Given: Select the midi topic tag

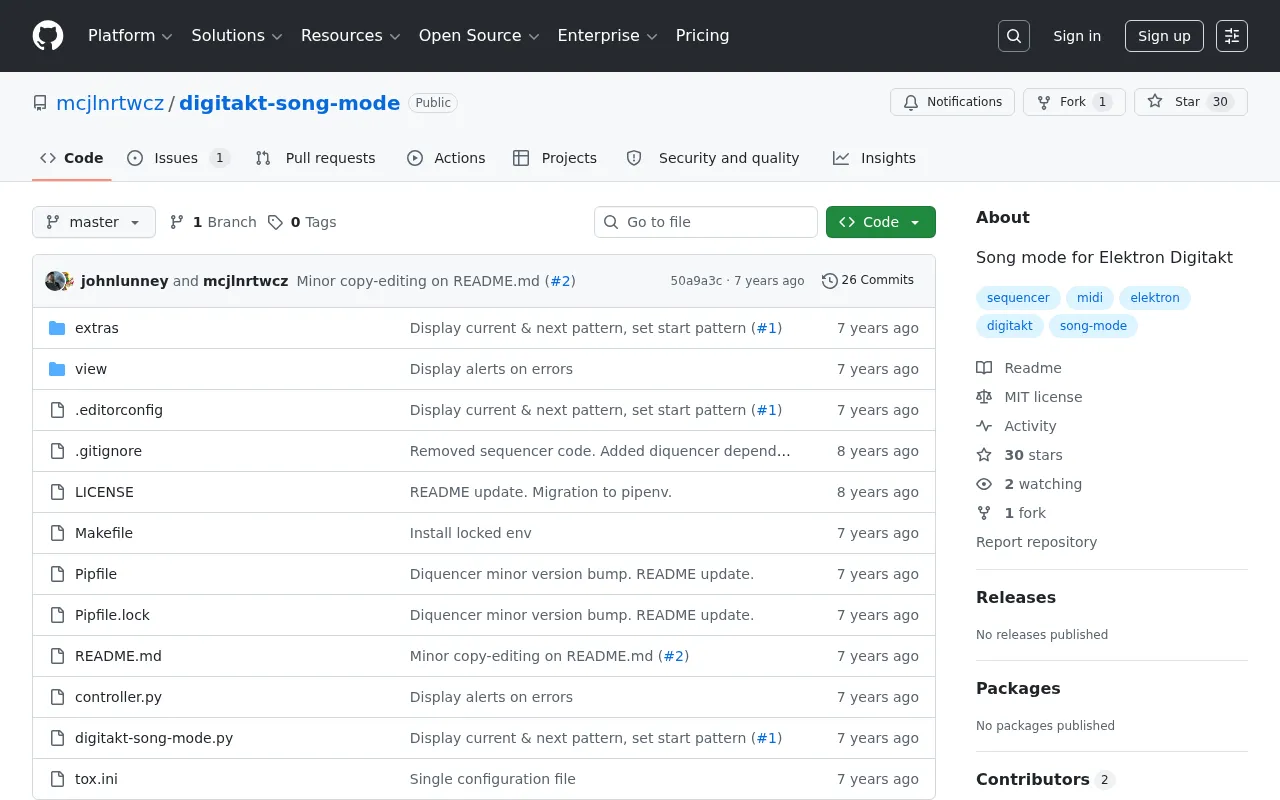Looking at the screenshot, I should coord(1090,298).
